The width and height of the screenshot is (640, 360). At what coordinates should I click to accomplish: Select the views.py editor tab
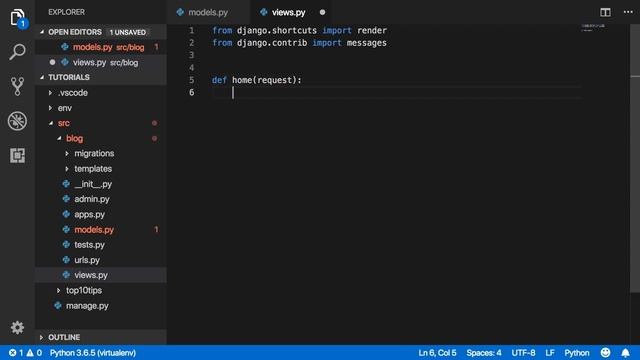(288, 12)
